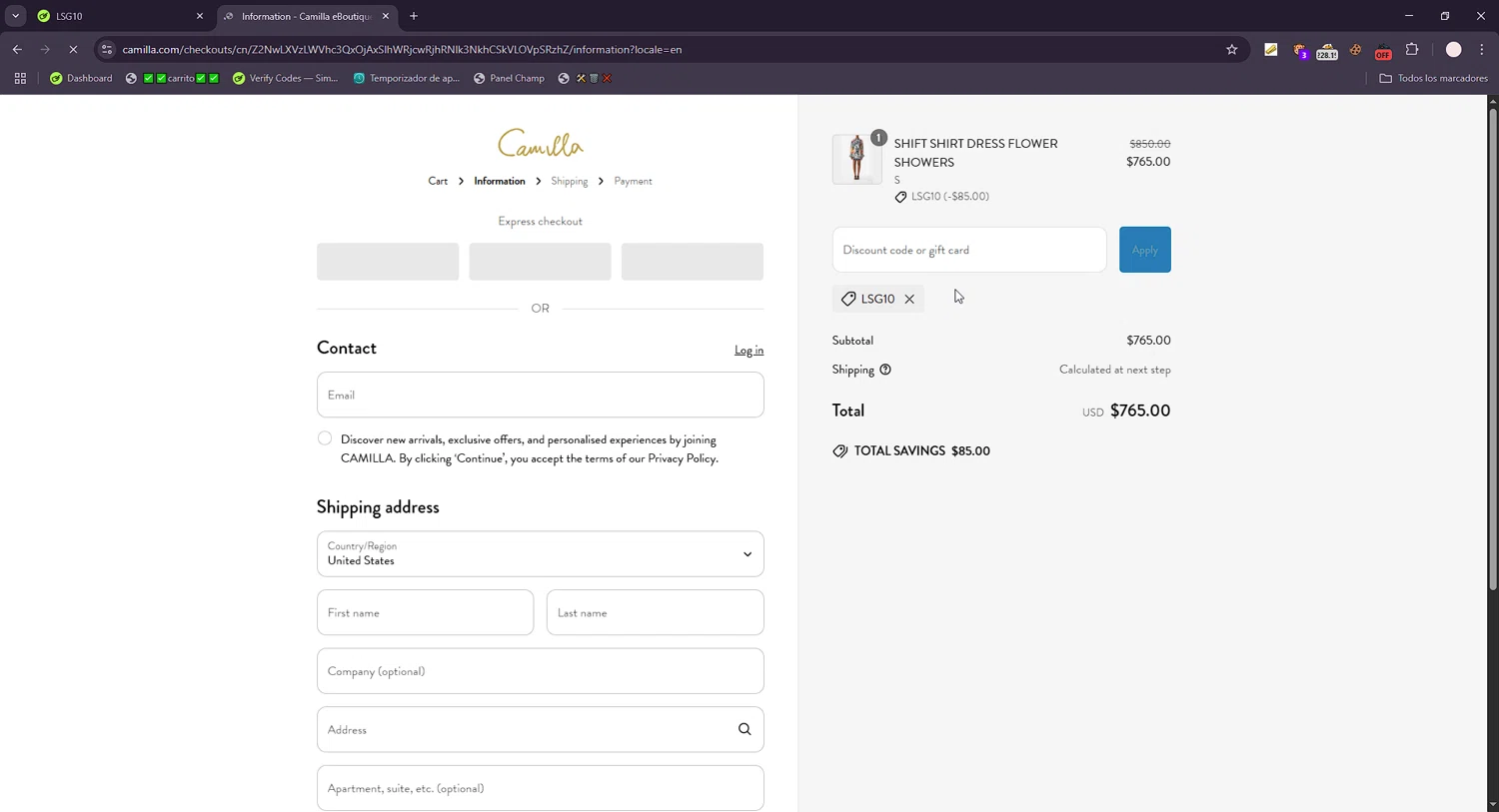Focus the Last name field
Image resolution: width=1499 pixels, height=812 pixels.
click(x=656, y=612)
